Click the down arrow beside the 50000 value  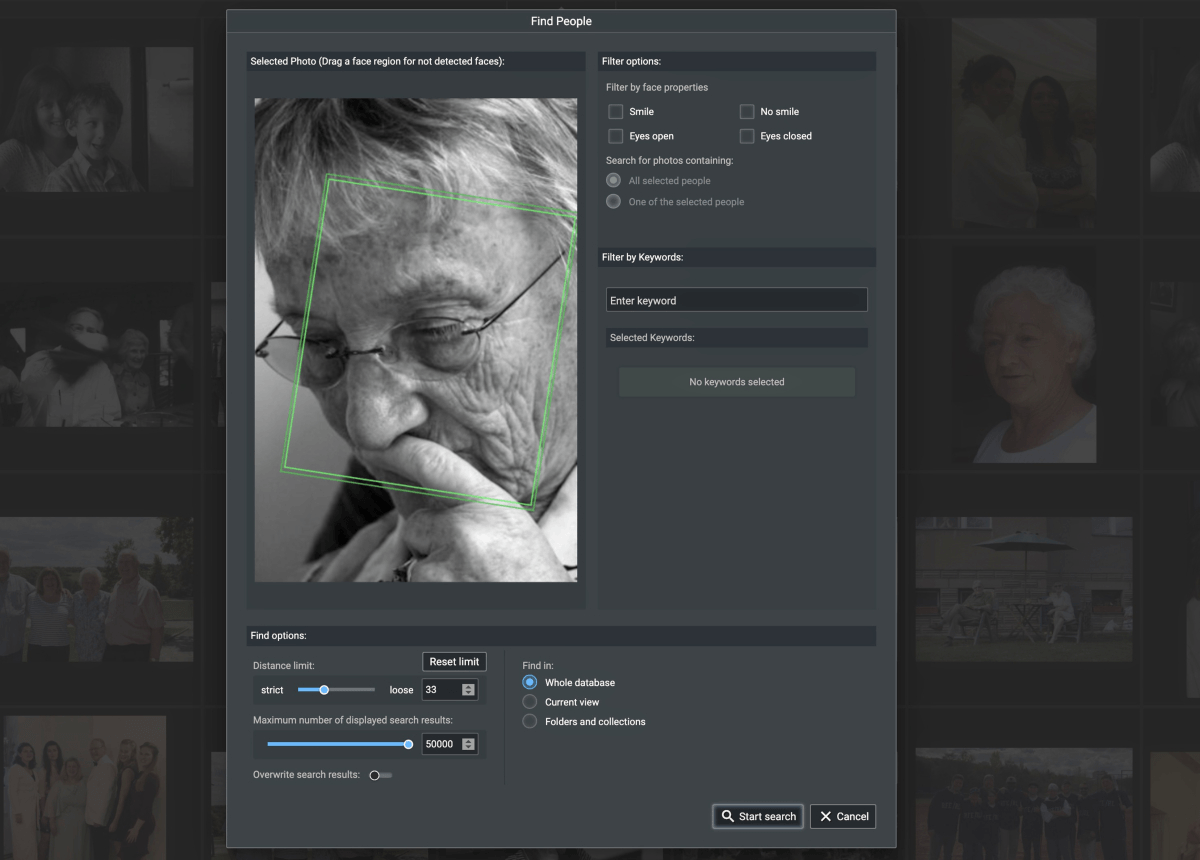pos(470,747)
